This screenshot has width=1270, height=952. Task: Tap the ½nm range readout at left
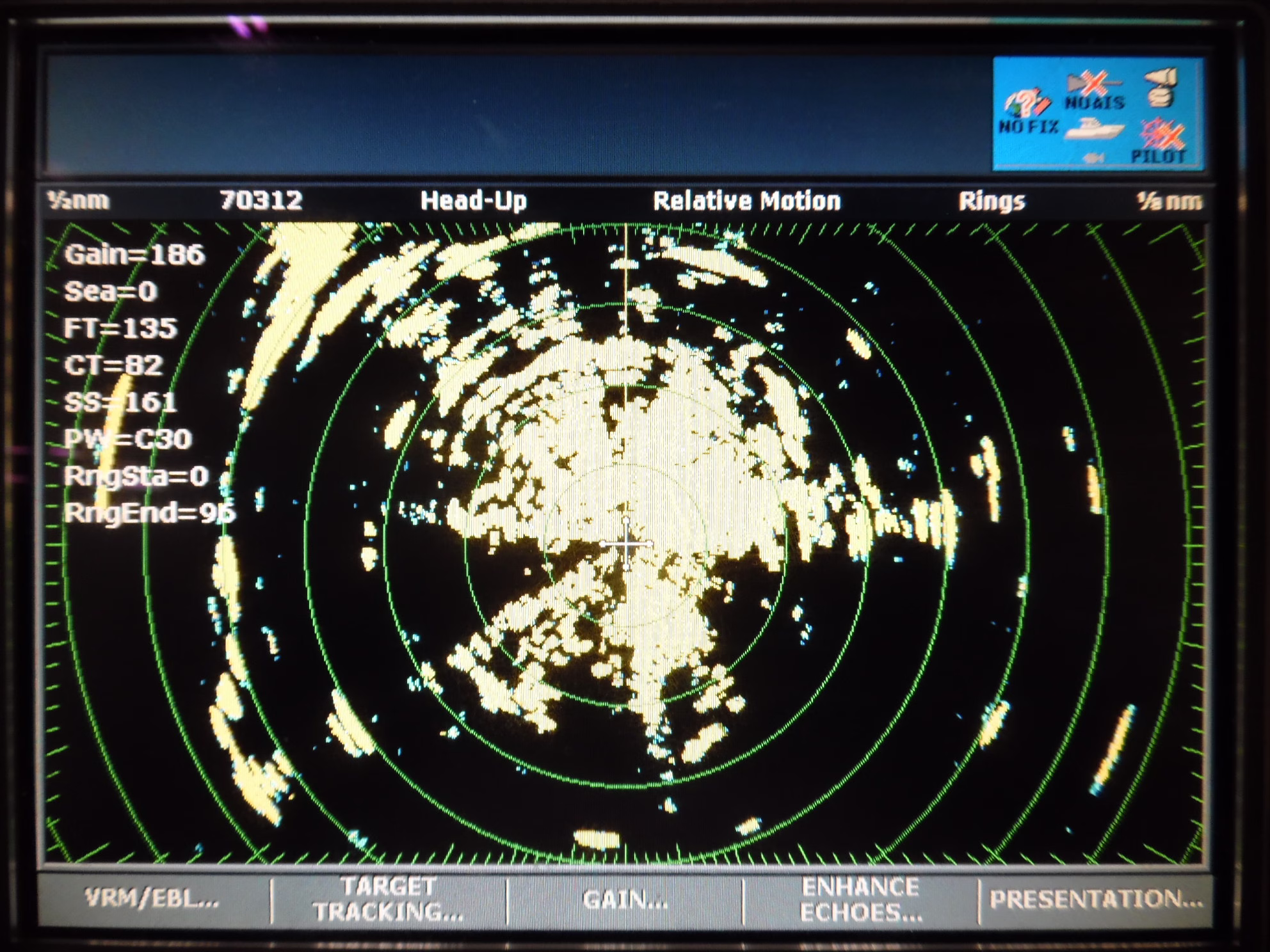pos(78,201)
